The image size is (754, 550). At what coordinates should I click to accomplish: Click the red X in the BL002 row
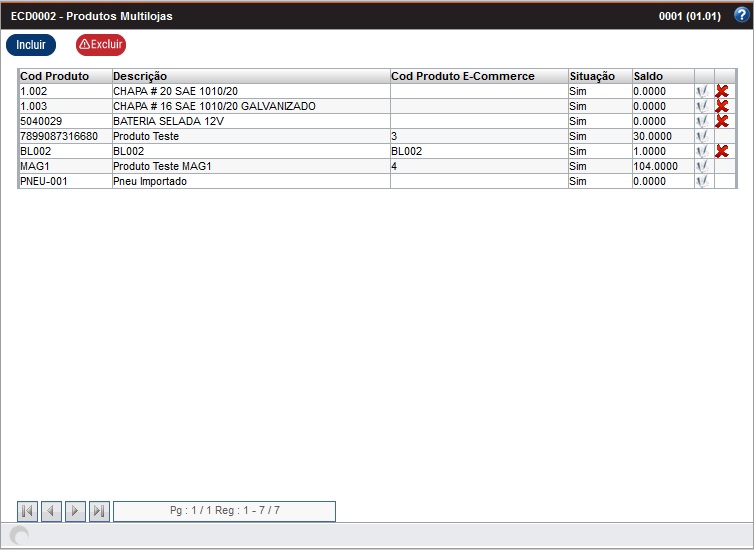[x=722, y=151]
